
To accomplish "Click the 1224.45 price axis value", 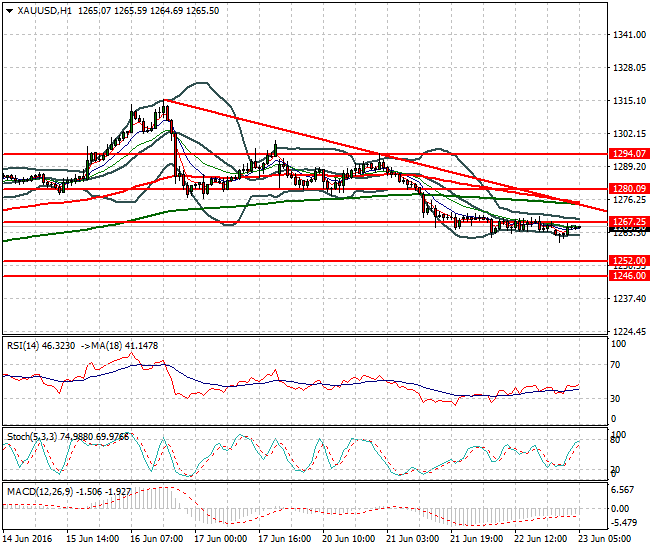I will click(x=629, y=332).
